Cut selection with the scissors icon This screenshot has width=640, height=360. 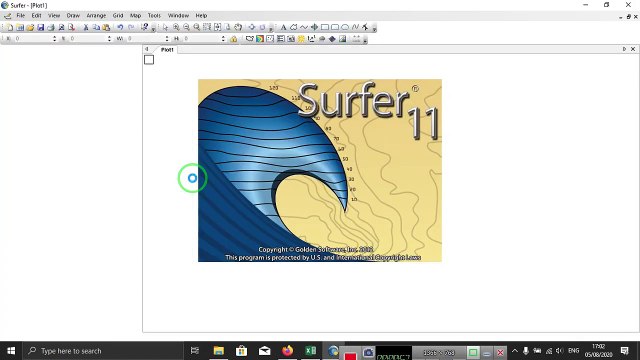click(x=86, y=27)
